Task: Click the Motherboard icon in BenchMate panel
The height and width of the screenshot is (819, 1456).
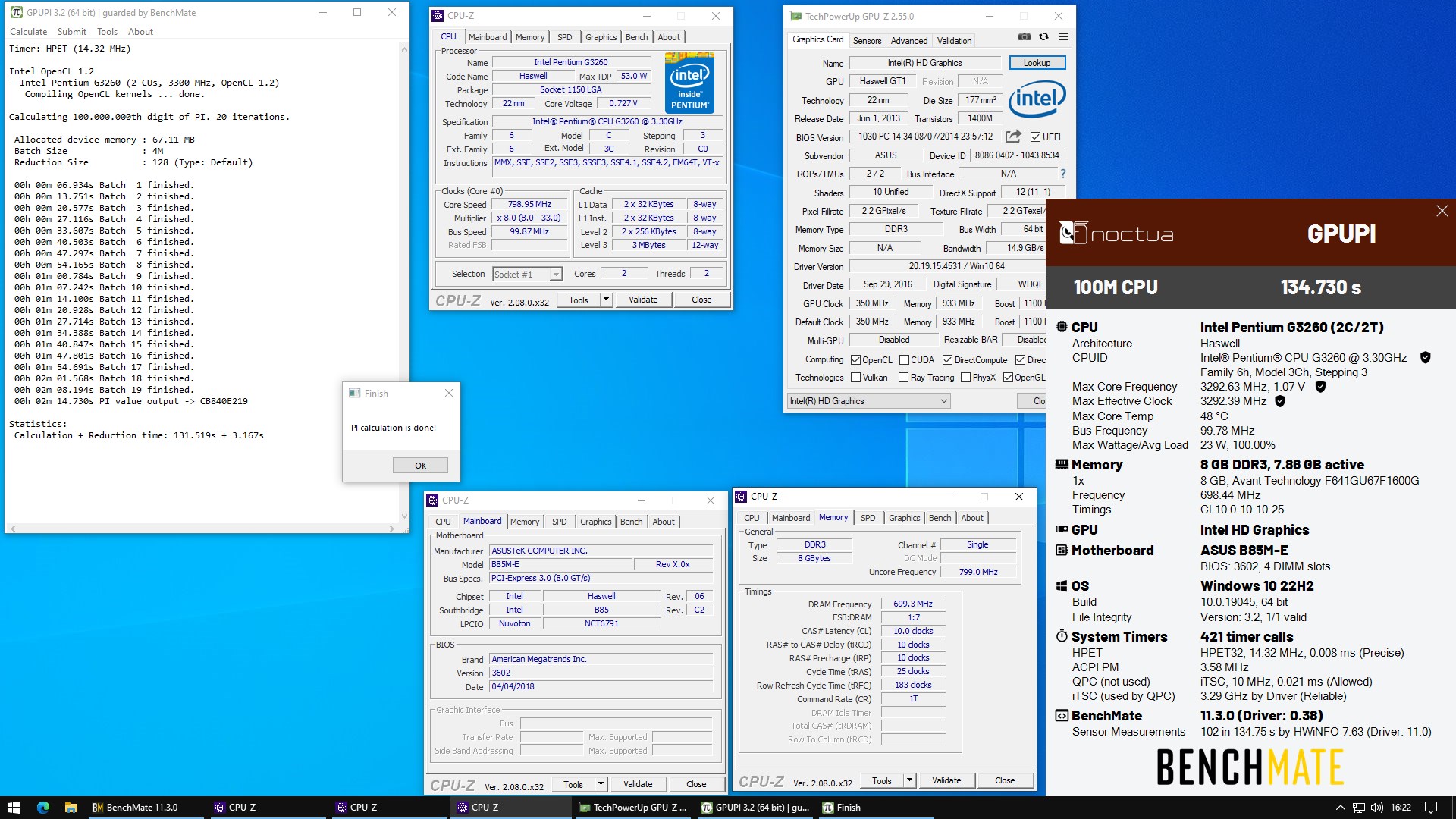Action: click(x=1062, y=550)
